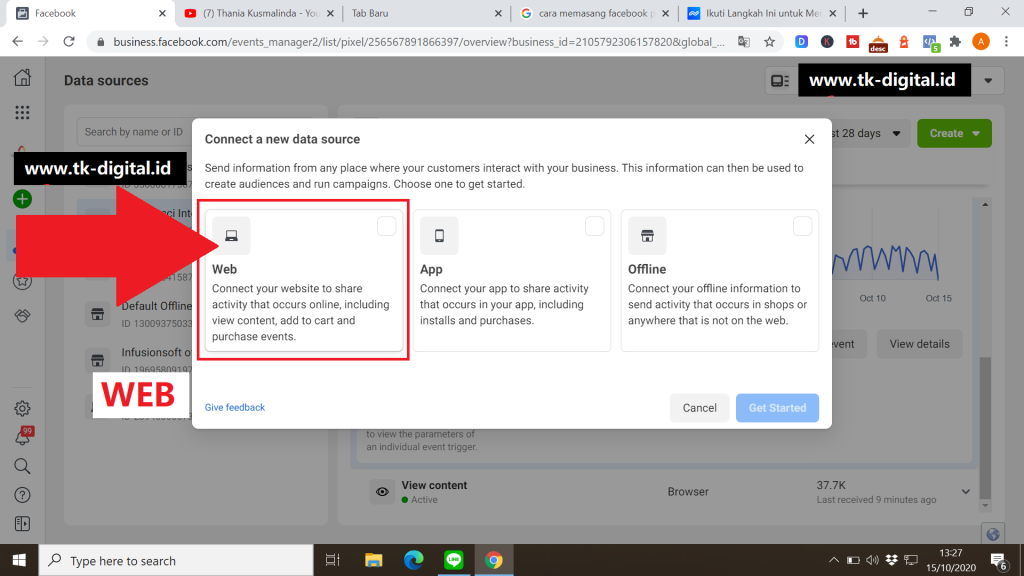Select the App data source checkbox
1024x576 pixels.
point(595,227)
